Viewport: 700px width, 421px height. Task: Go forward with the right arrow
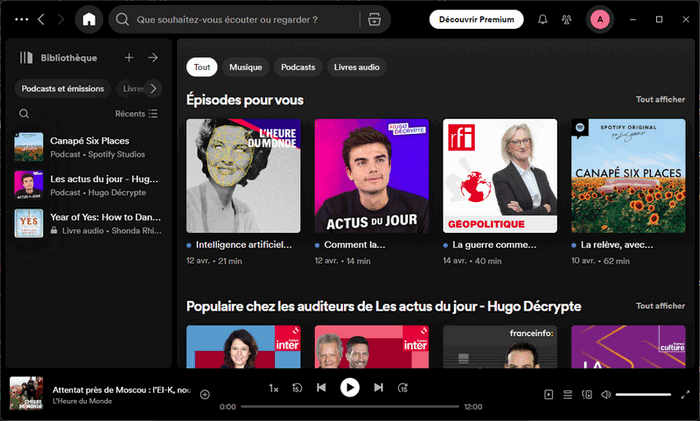pos(61,20)
